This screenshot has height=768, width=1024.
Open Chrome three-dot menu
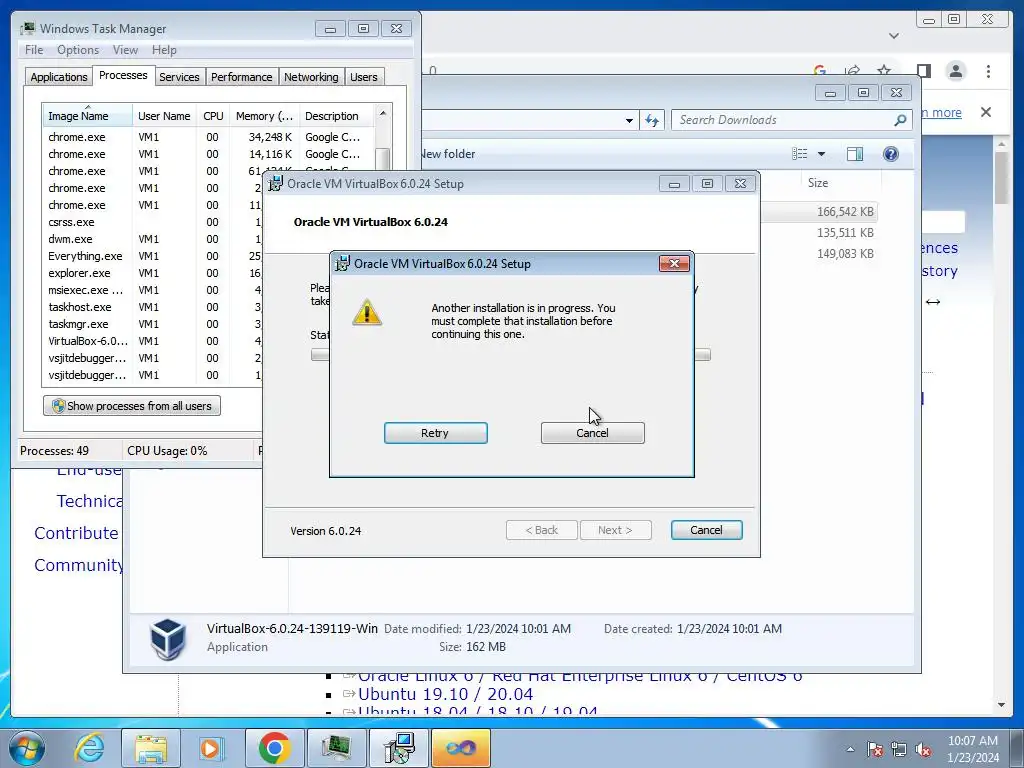click(989, 71)
